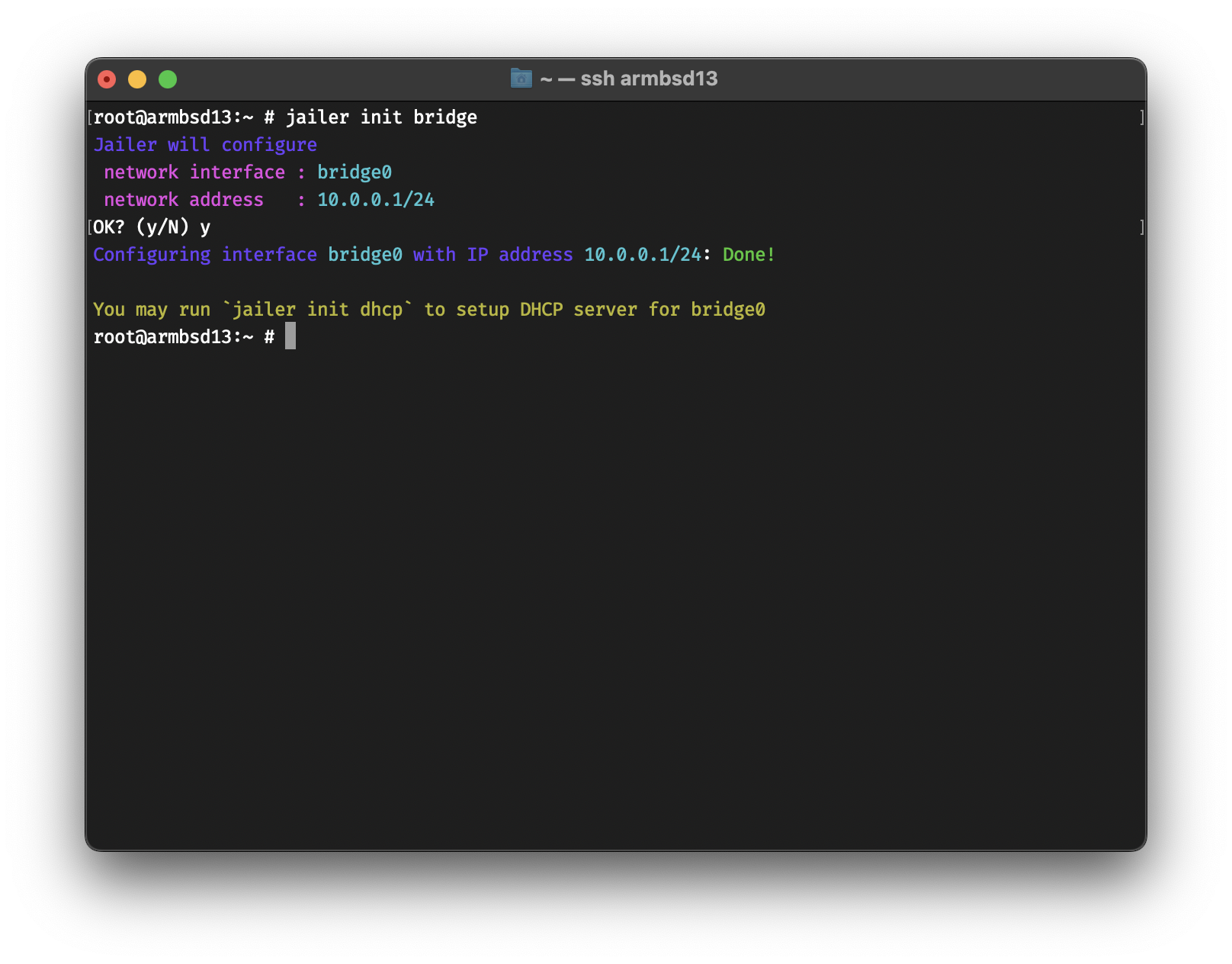The height and width of the screenshot is (964, 1232).
Task: Click the '10.0.0.1/24' network address value
Action: (x=376, y=200)
